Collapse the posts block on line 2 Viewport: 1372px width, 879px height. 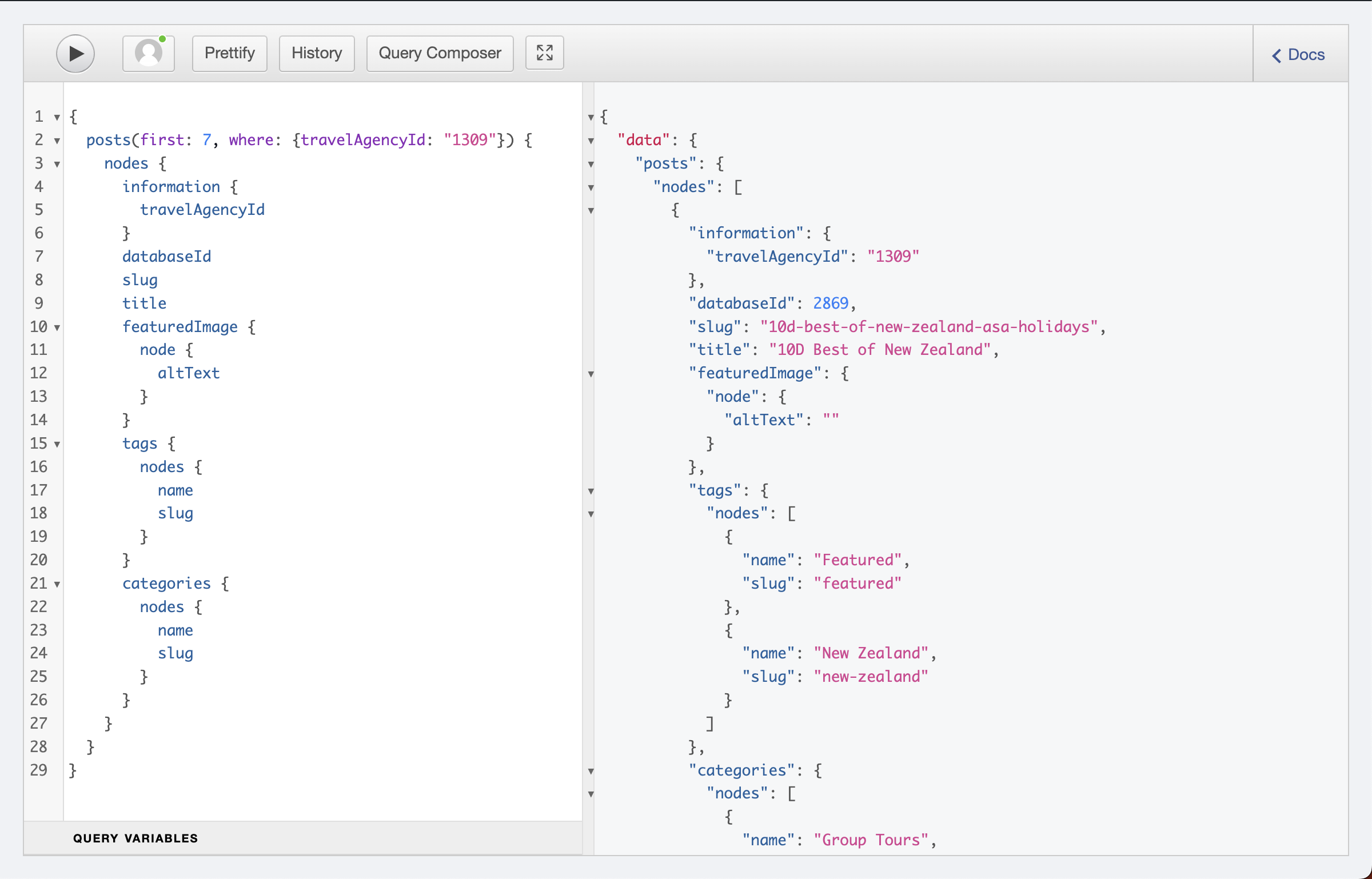57,141
